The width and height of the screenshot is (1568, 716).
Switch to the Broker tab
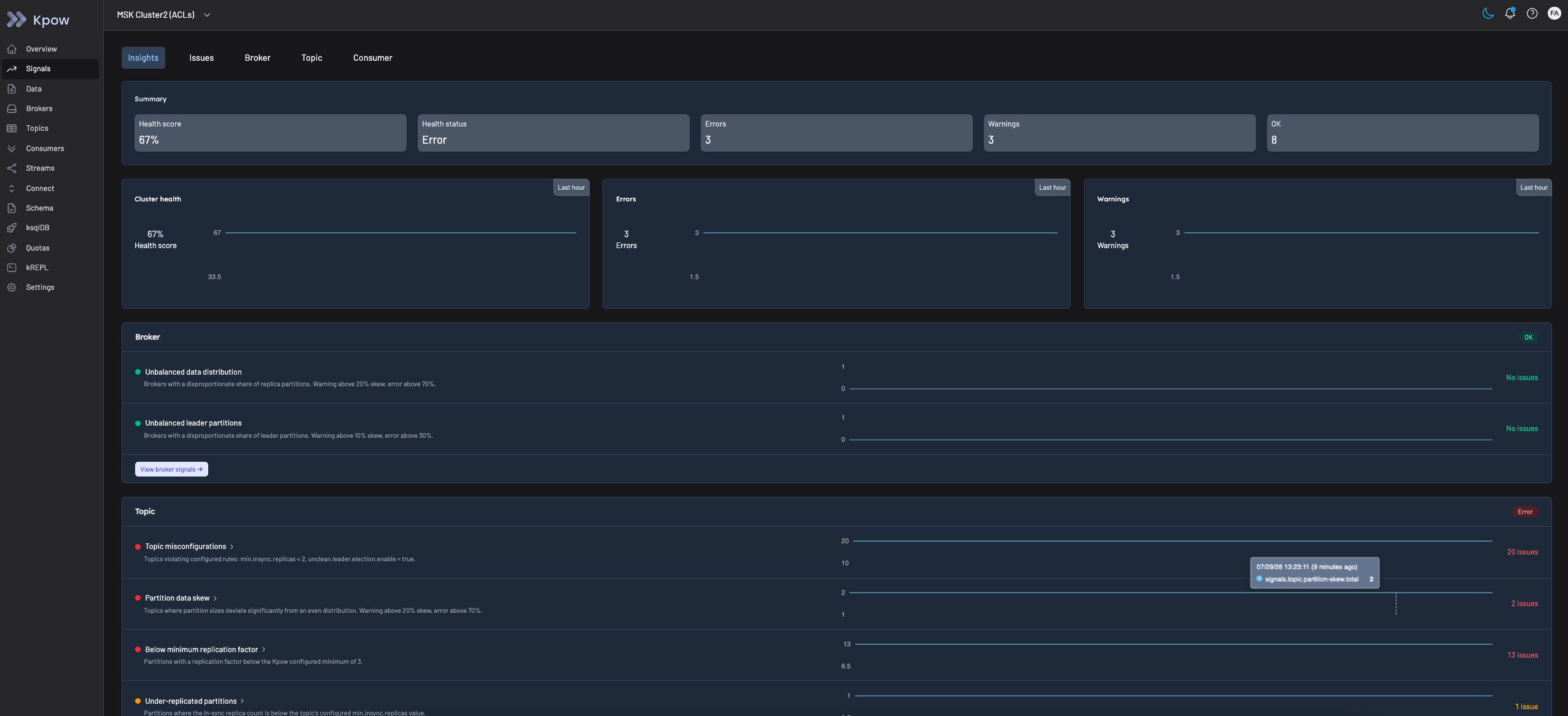coord(257,58)
